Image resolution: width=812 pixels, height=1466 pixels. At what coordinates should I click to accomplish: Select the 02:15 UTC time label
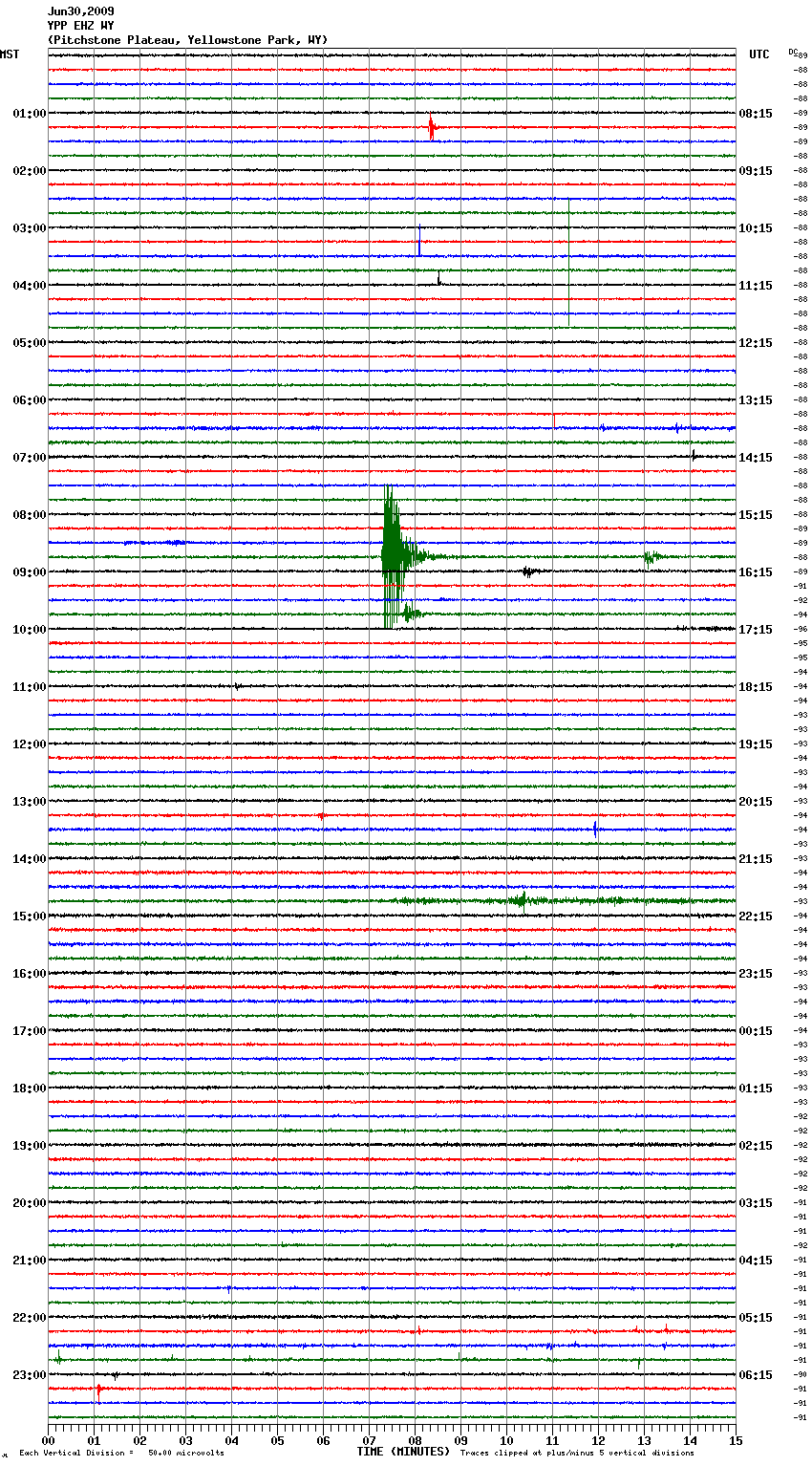pos(756,1146)
